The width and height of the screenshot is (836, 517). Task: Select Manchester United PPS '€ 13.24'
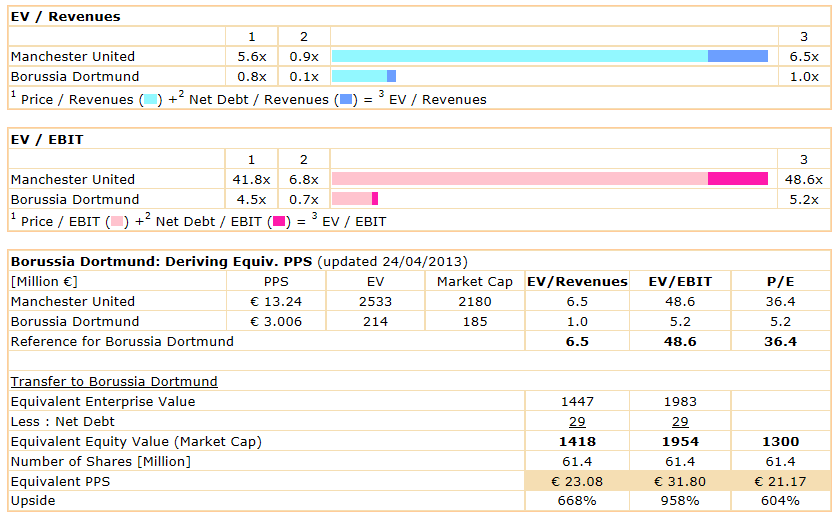[x=276, y=302]
